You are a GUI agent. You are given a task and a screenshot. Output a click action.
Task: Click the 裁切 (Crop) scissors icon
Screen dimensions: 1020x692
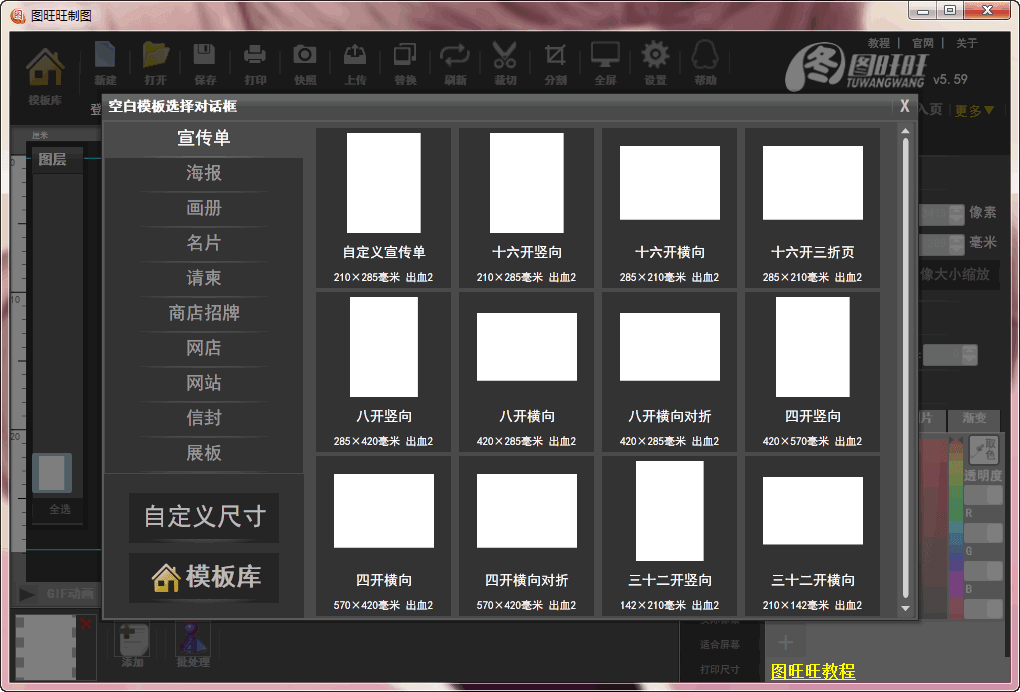(505, 60)
